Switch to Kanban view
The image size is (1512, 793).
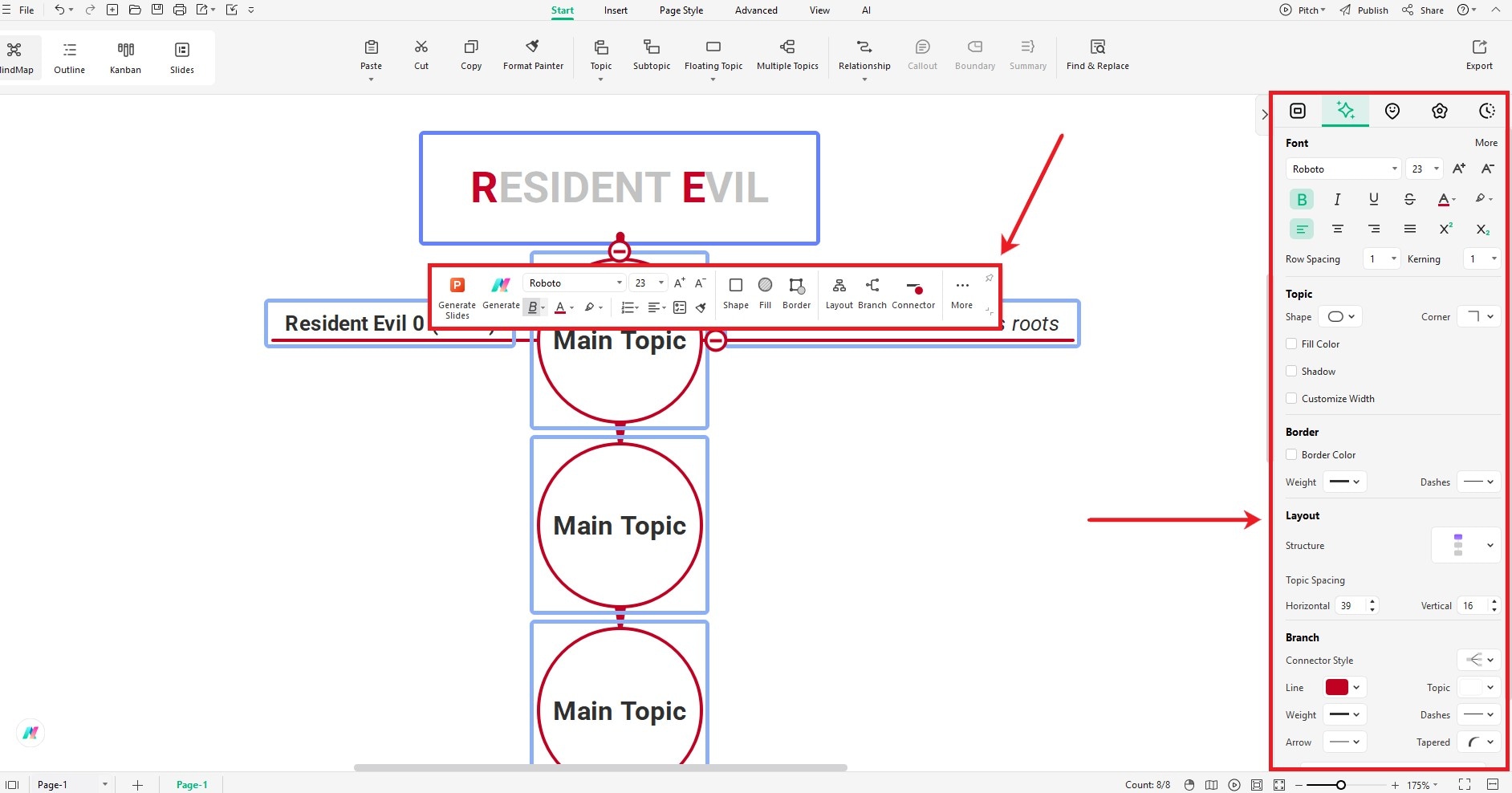(x=125, y=58)
